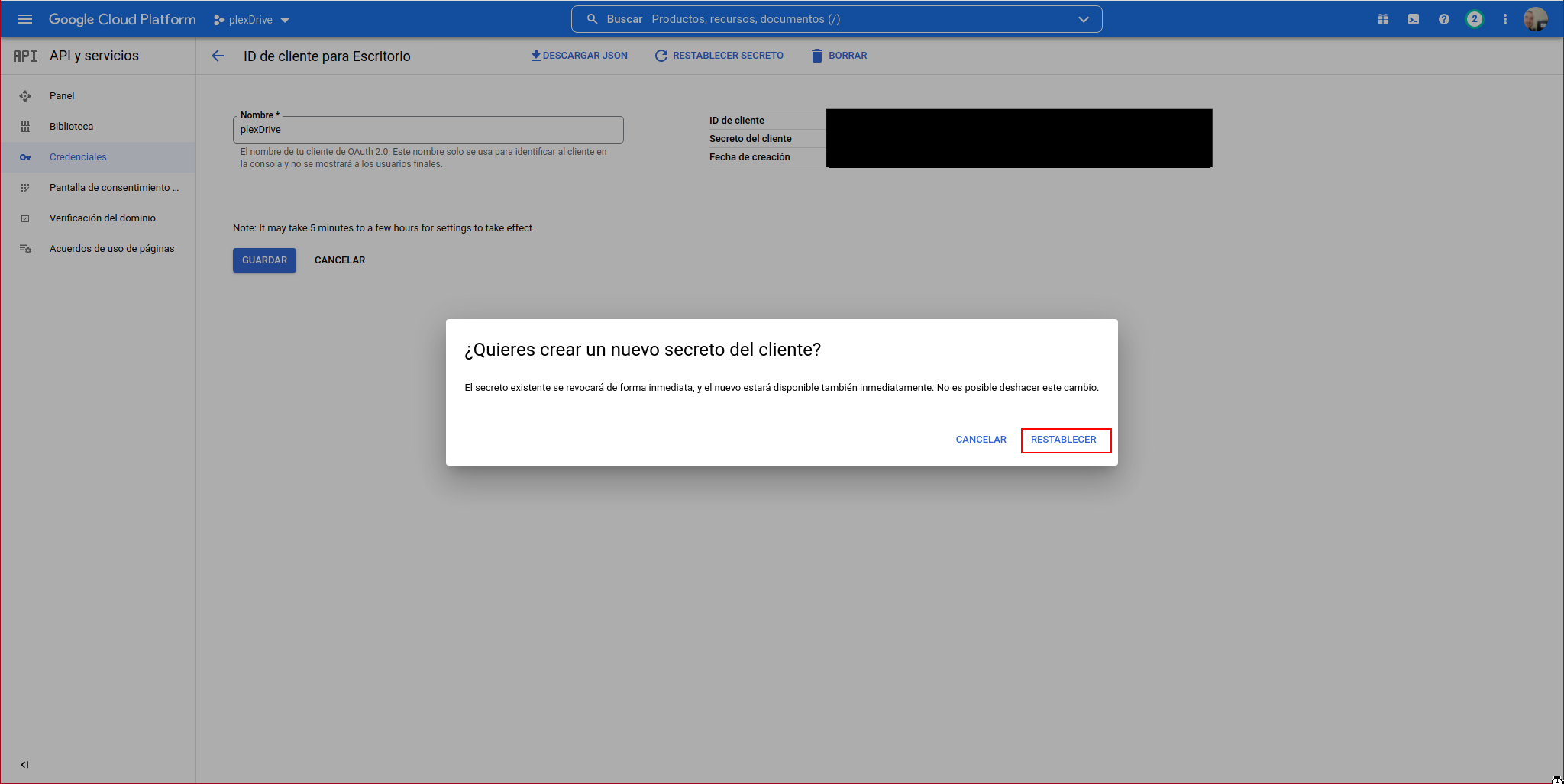Viewport: 1564px width, 784px height.
Task: Open the gift free trial icon
Action: 1382,19
